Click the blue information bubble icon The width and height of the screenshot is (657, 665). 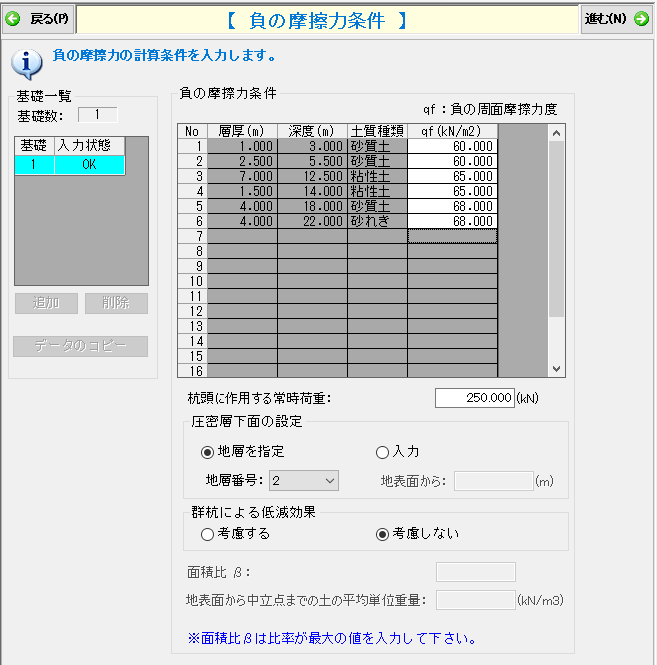[27, 64]
